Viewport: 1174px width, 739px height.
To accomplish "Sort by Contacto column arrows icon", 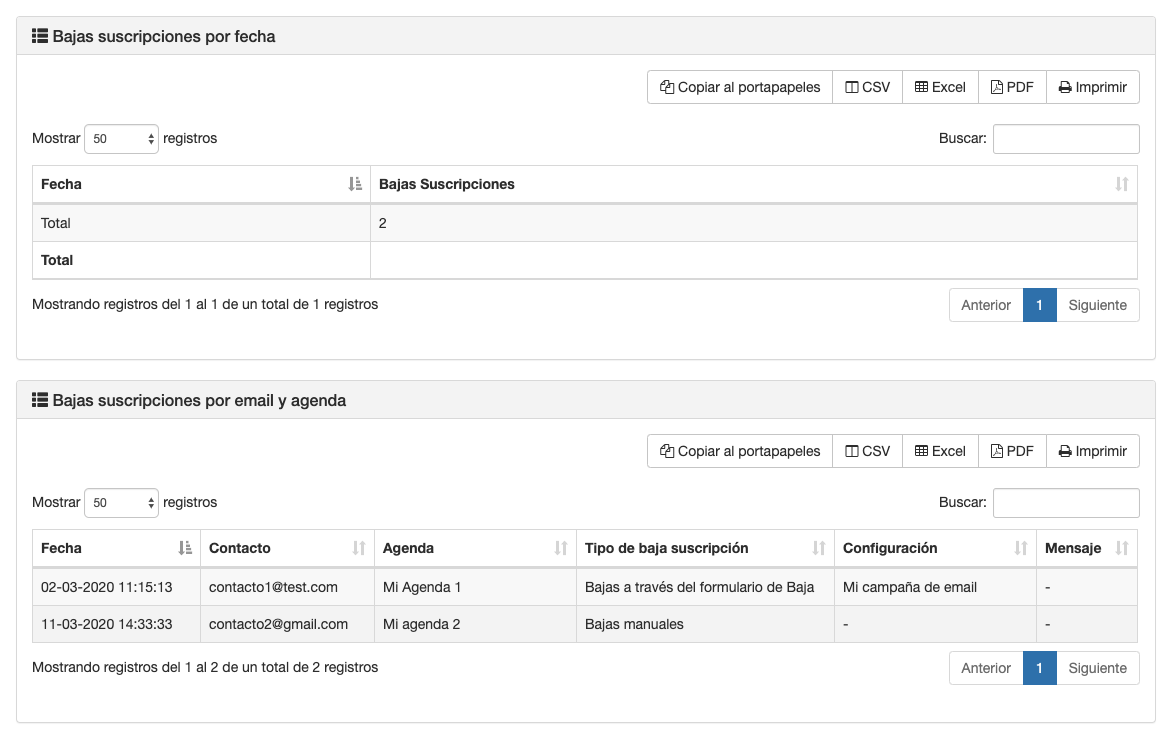I will (359, 548).
